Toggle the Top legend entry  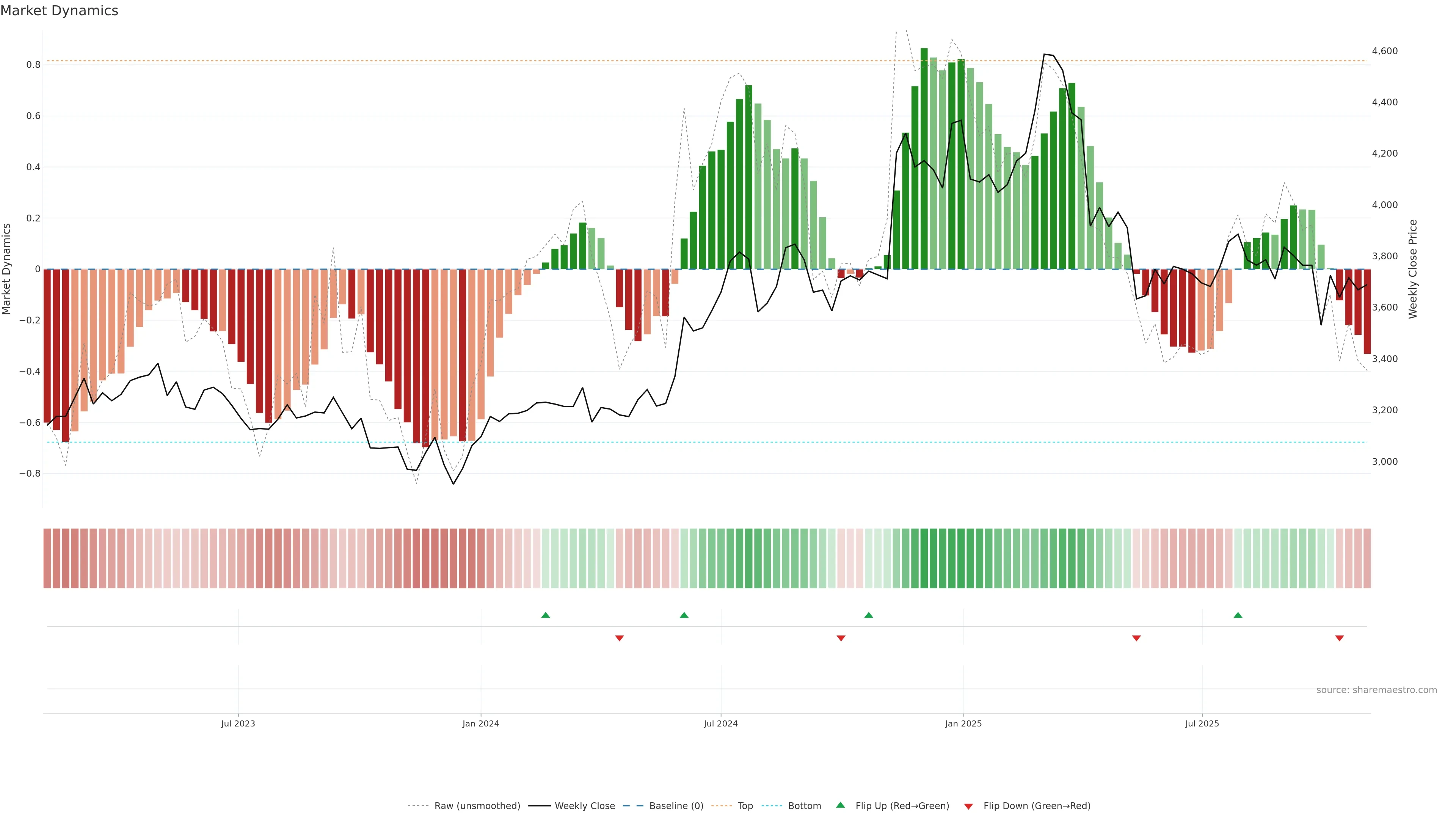745,806
